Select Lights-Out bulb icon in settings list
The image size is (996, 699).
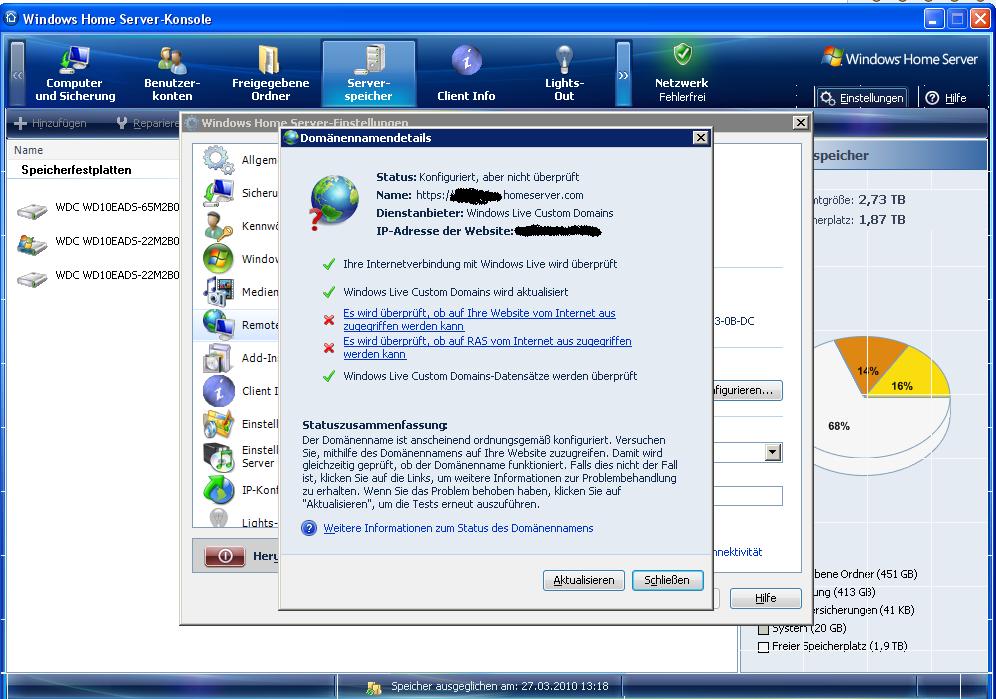pyautogui.click(x=219, y=518)
